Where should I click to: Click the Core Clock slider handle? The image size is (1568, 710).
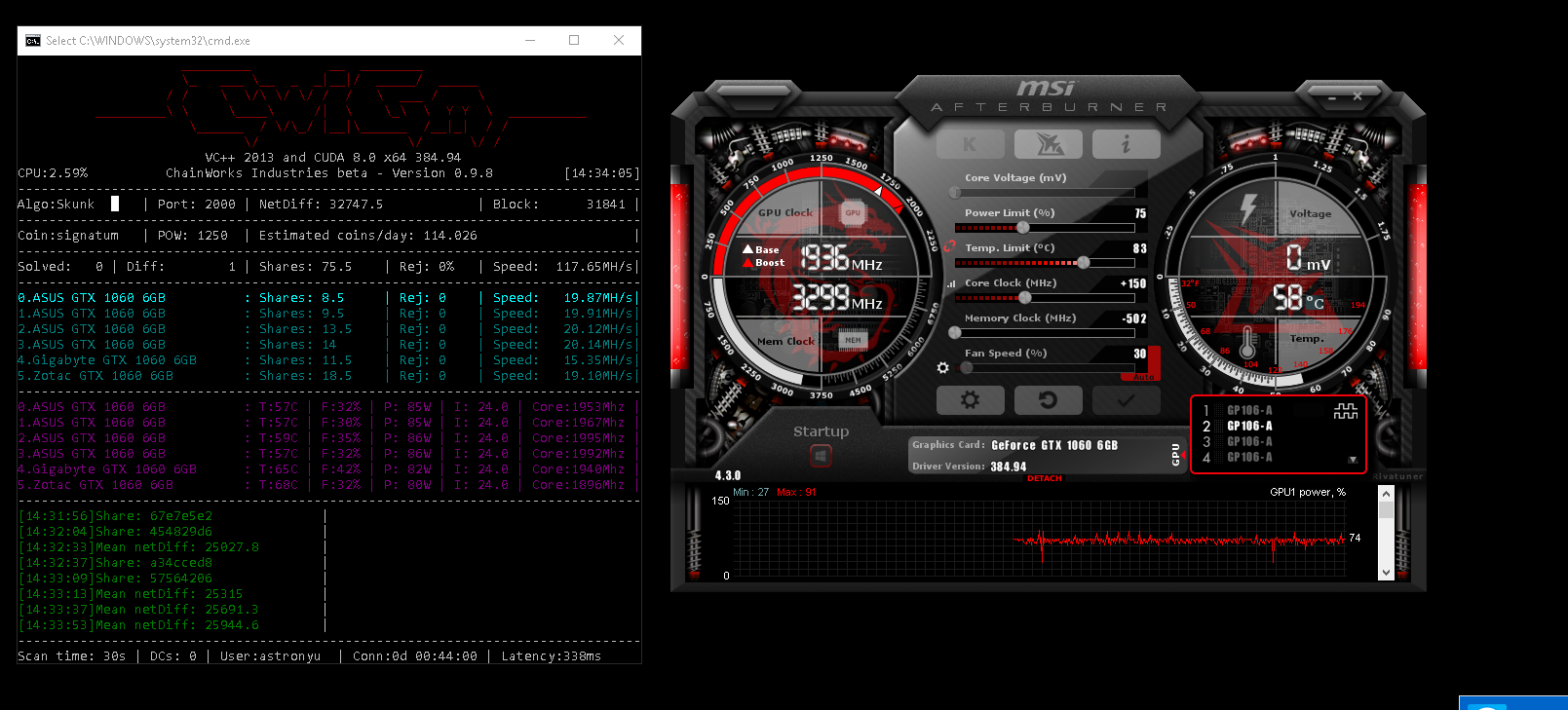pyautogui.click(x=1024, y=298)
